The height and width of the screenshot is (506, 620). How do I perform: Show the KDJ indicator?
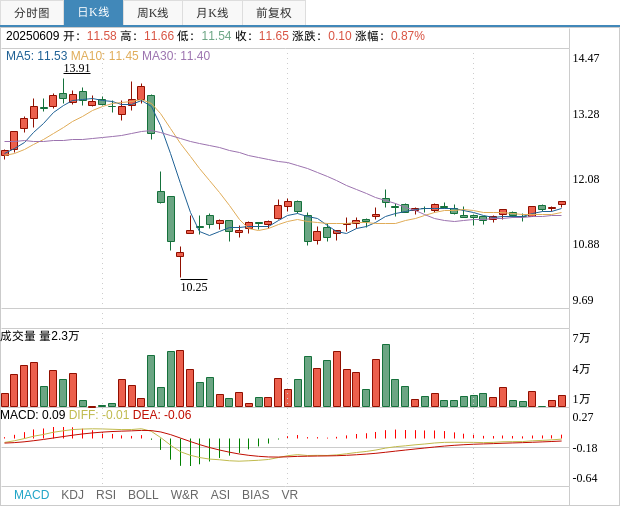[x=72, y=494]
